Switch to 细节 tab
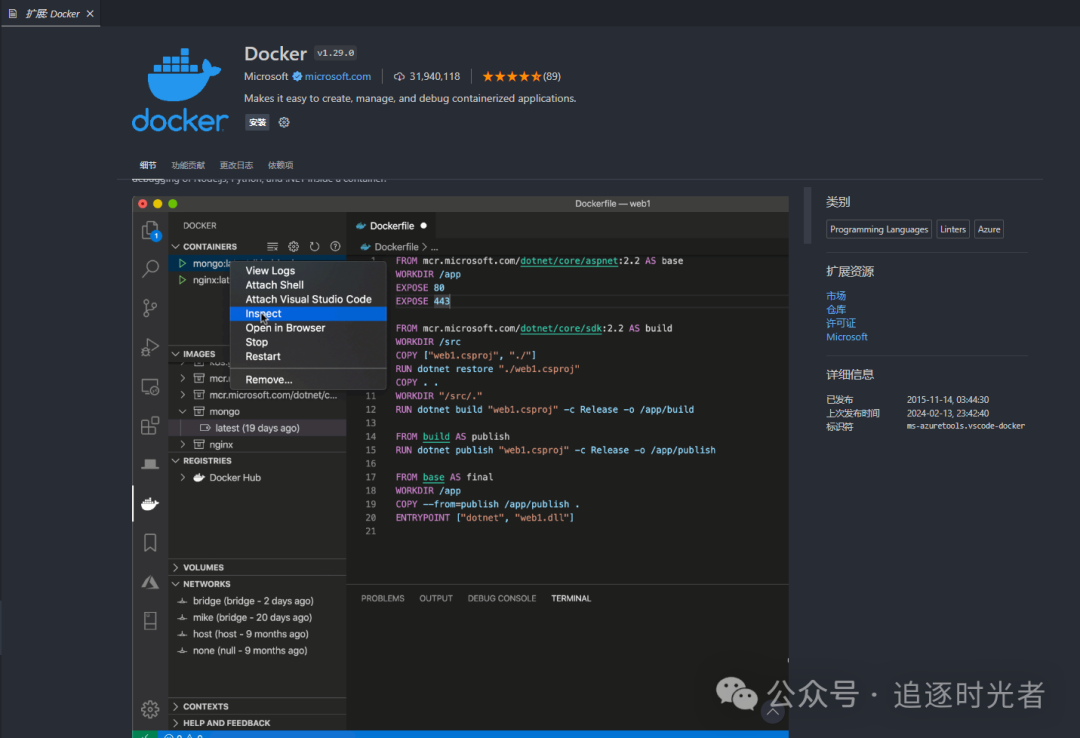This screenshot has width=1080, height=738. tap(148, 165)
